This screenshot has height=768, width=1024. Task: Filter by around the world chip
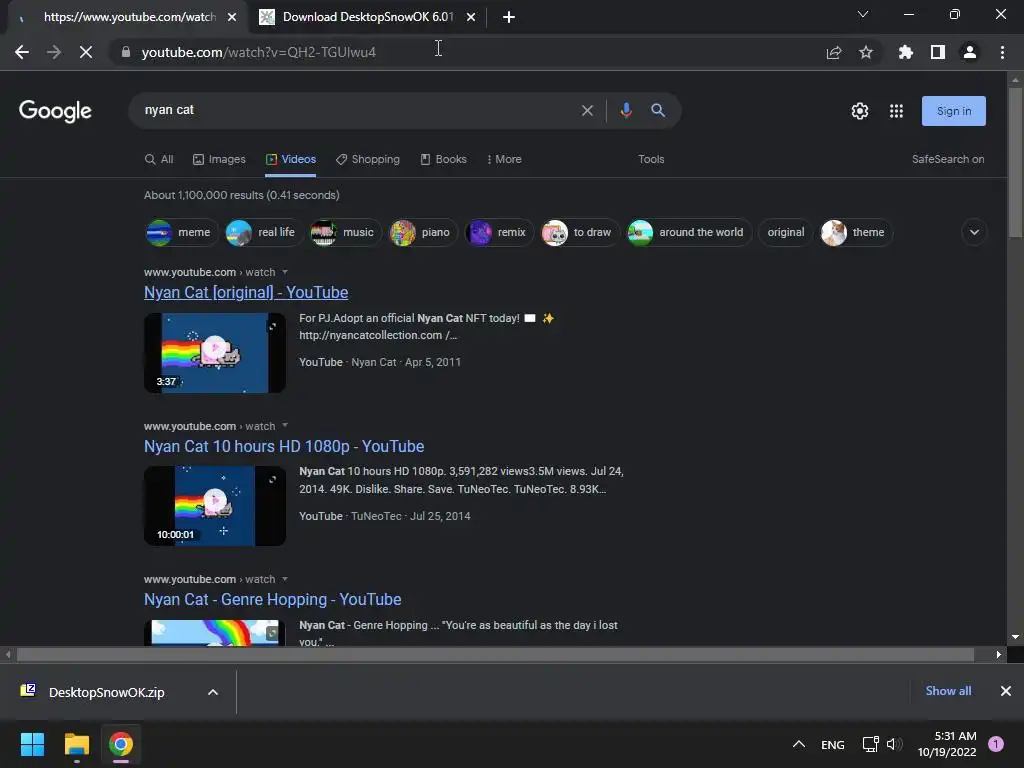pos(688,232)
